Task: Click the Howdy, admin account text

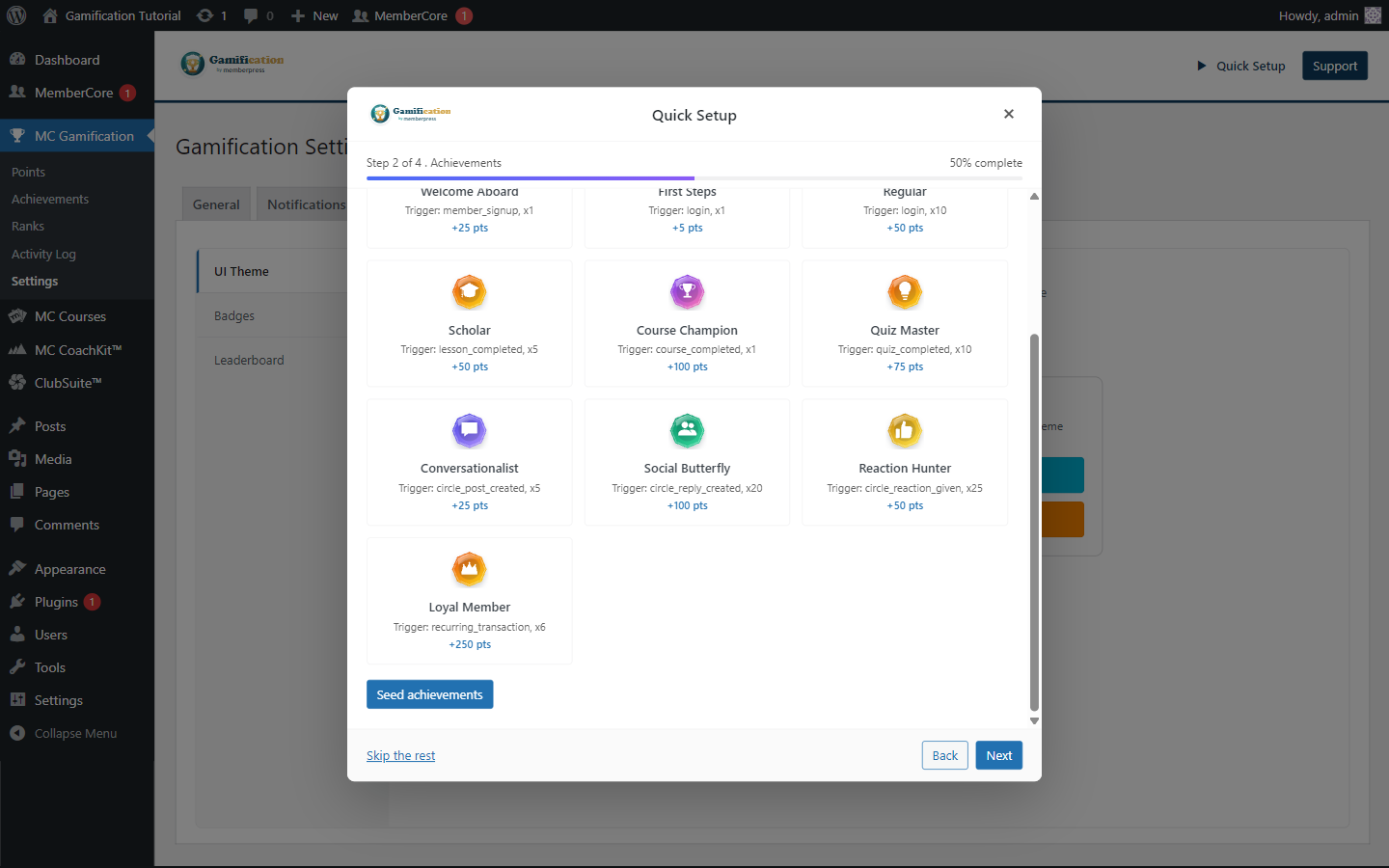Action: (x=1318, y=15)
